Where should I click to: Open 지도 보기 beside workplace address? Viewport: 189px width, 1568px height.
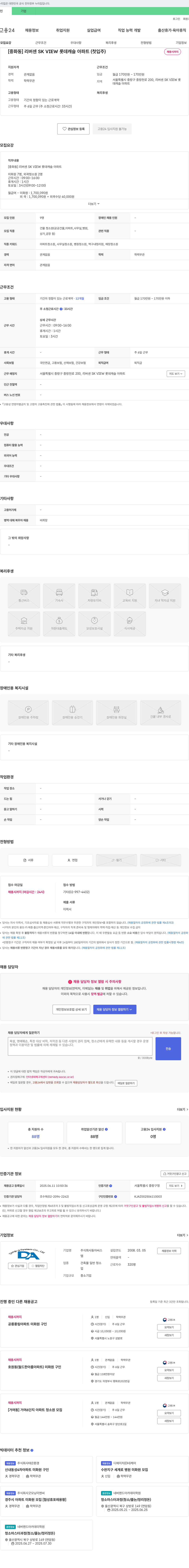pos(176,374)
